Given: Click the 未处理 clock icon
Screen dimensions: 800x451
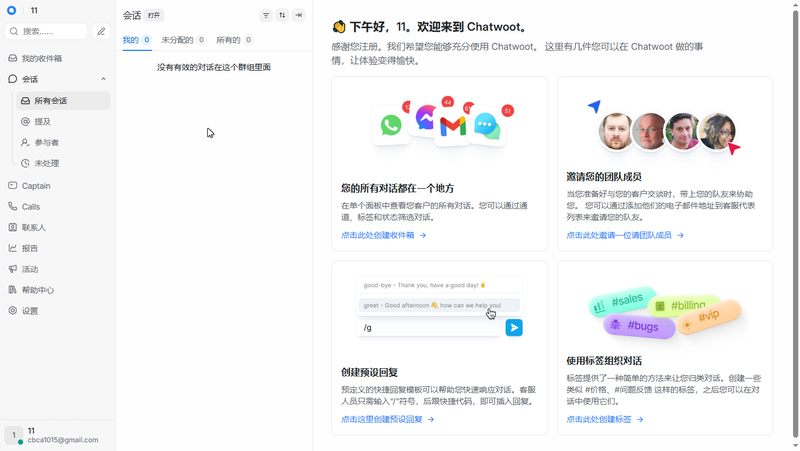Looking at the screenshot, I should click(x=26, y=163).
